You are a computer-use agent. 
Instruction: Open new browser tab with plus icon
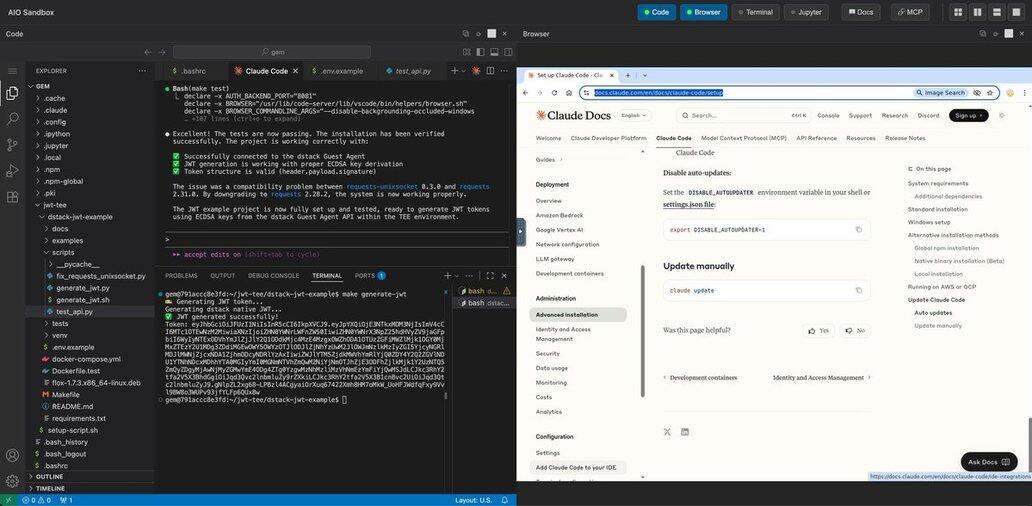point(627,76)
